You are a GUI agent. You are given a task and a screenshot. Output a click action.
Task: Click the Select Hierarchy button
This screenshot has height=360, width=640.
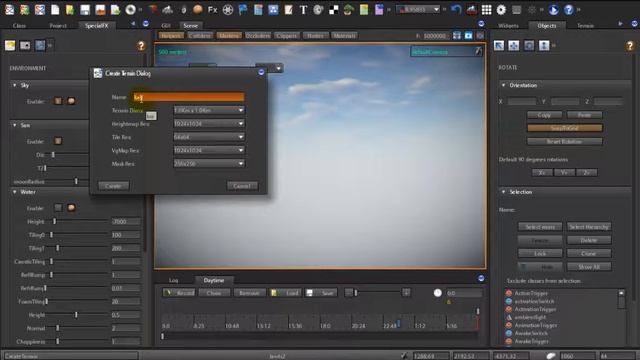tap(589, 227)
